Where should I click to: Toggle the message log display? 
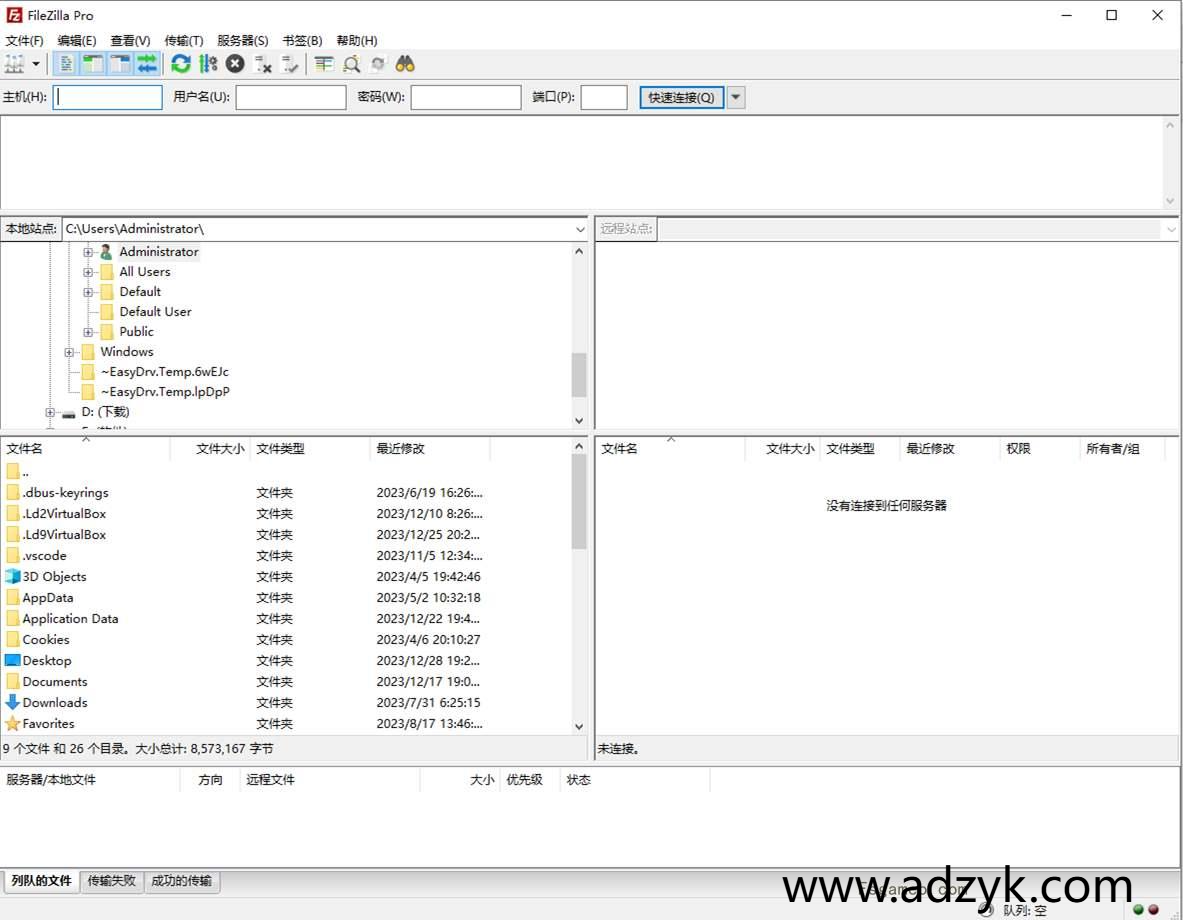(x=63, y=63)
